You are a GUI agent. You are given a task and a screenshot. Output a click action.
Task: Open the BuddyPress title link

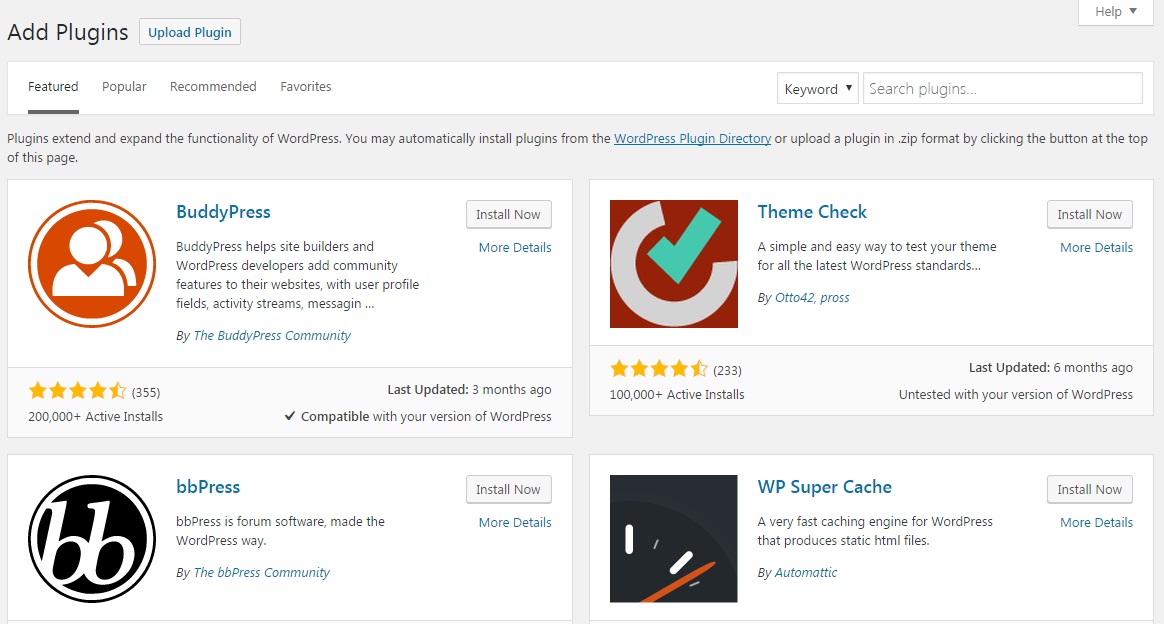223,212
